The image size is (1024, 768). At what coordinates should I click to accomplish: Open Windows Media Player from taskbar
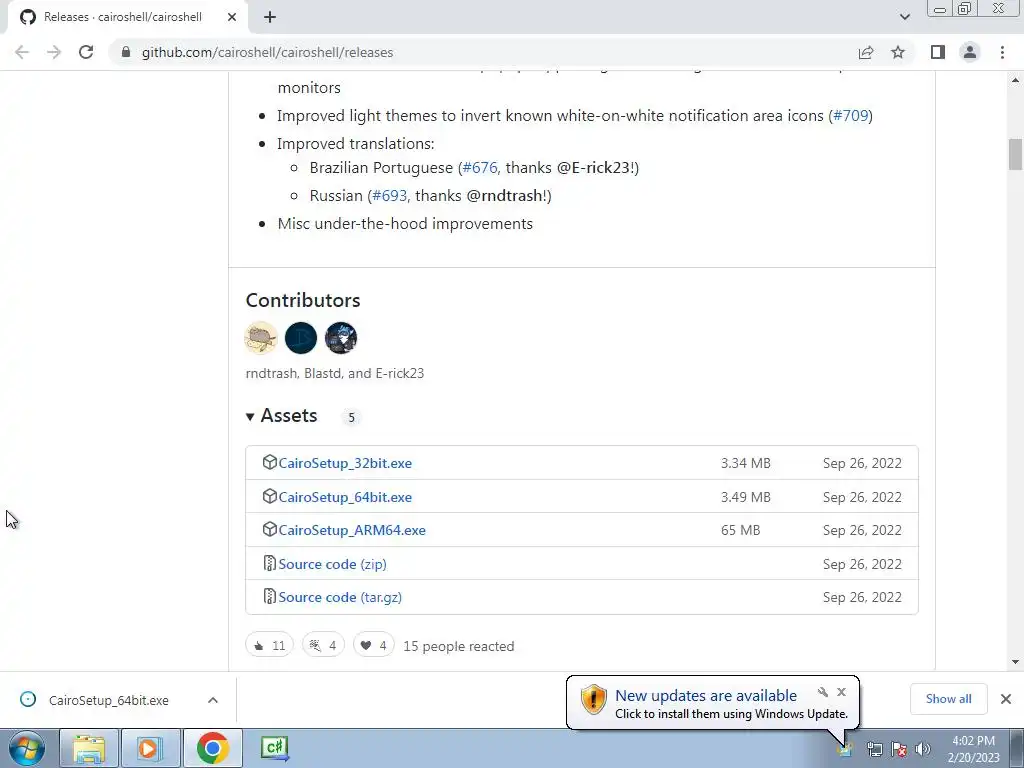click(149, 748)
